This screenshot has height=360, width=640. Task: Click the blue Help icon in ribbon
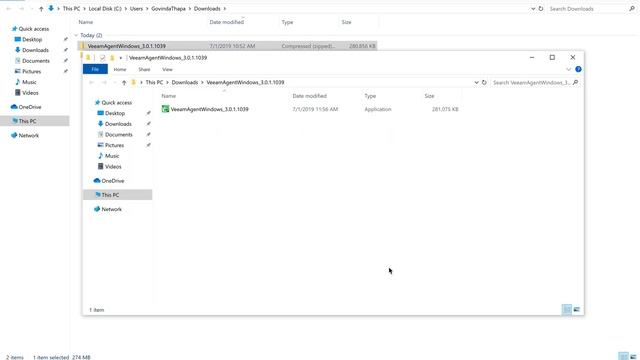pos(578,69)
